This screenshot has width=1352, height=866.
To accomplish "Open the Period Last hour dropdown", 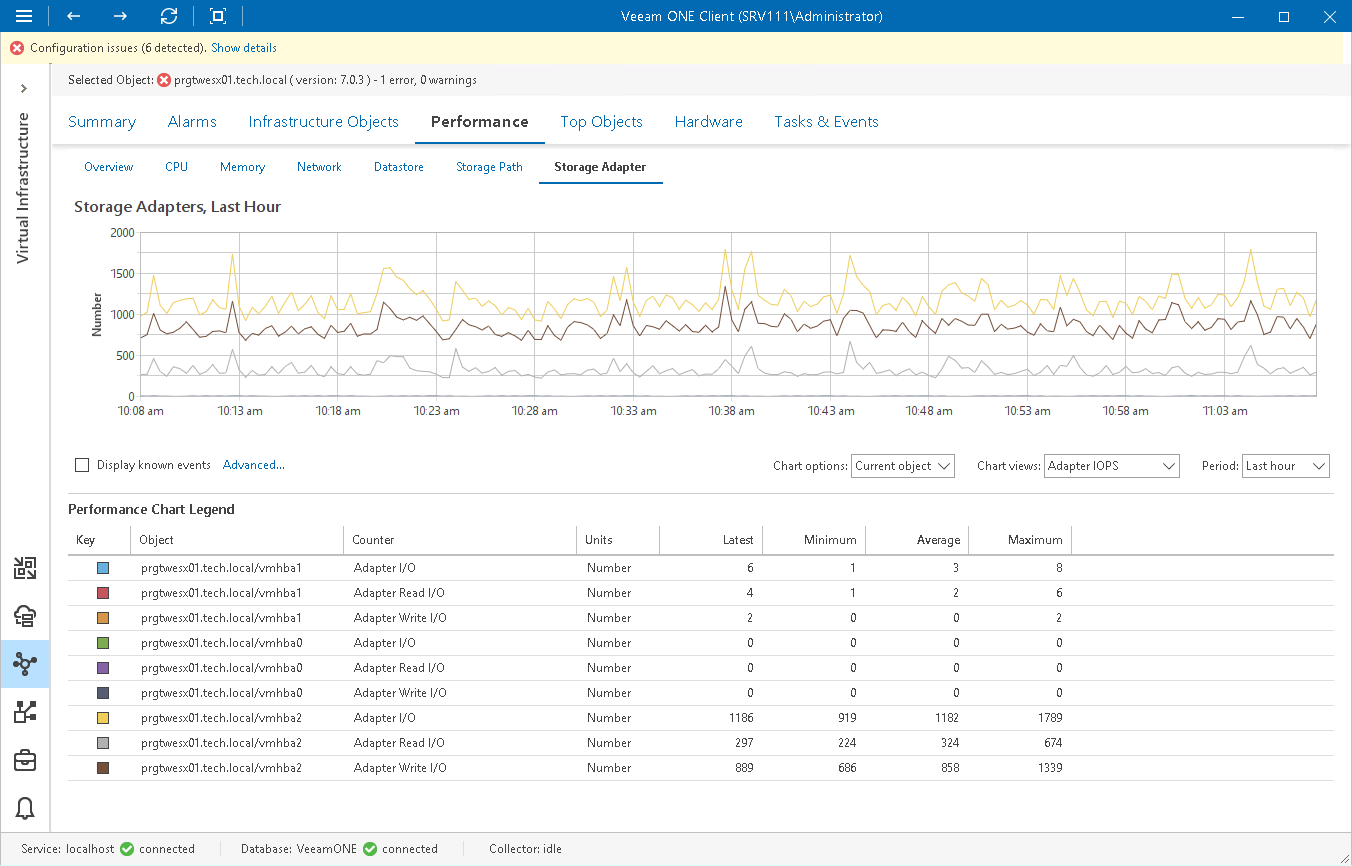I will click(x=1285, y=466).
